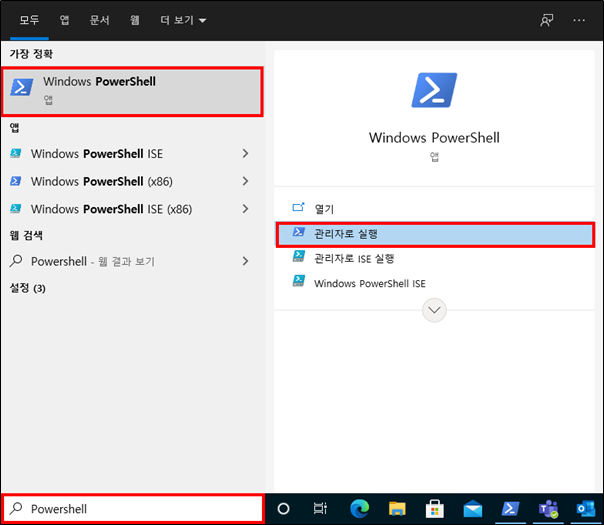Click the web search magnifier icon
Viewport: 604px width, 525px height.
pyautogui.click(x=16, y=261)
